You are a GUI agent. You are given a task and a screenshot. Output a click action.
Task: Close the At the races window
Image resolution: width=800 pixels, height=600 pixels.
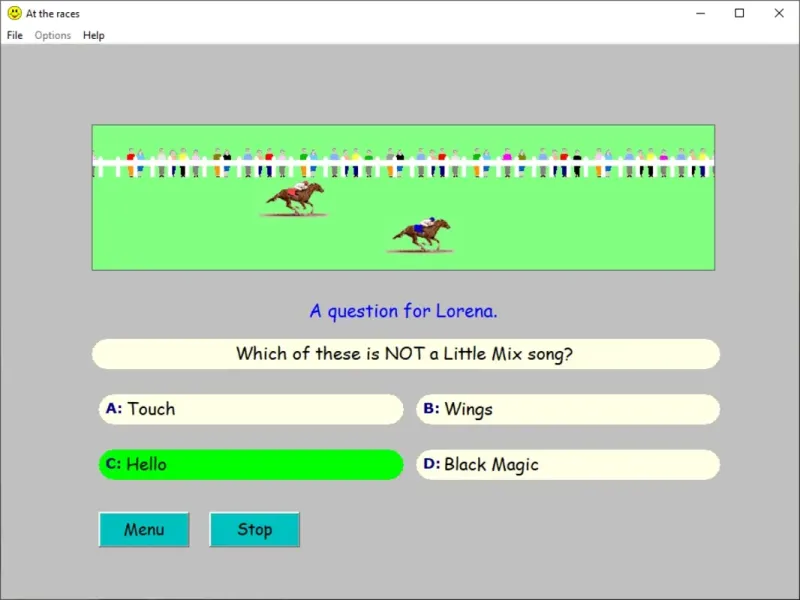(779, 13)
